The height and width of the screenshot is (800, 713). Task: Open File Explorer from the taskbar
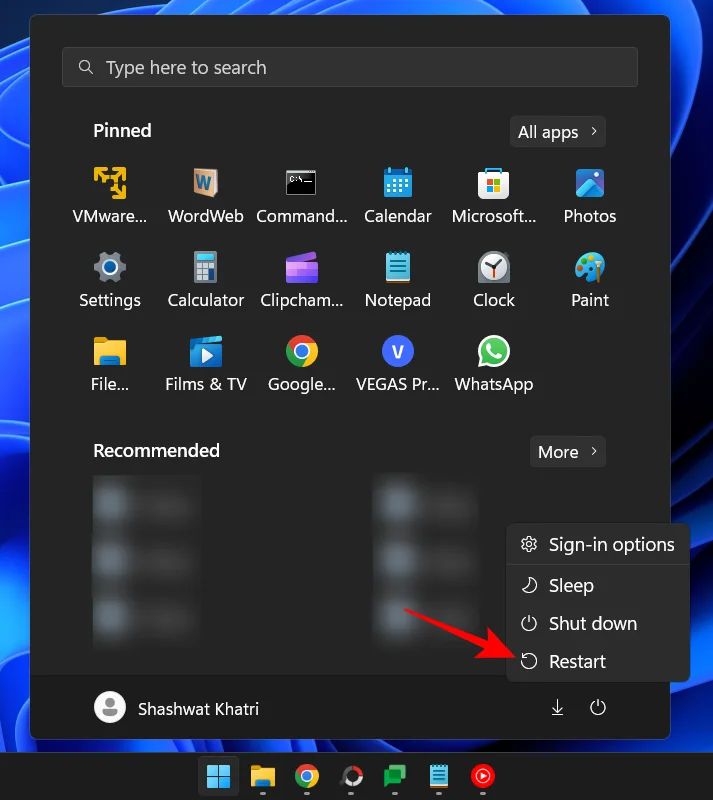click(263, 776)
